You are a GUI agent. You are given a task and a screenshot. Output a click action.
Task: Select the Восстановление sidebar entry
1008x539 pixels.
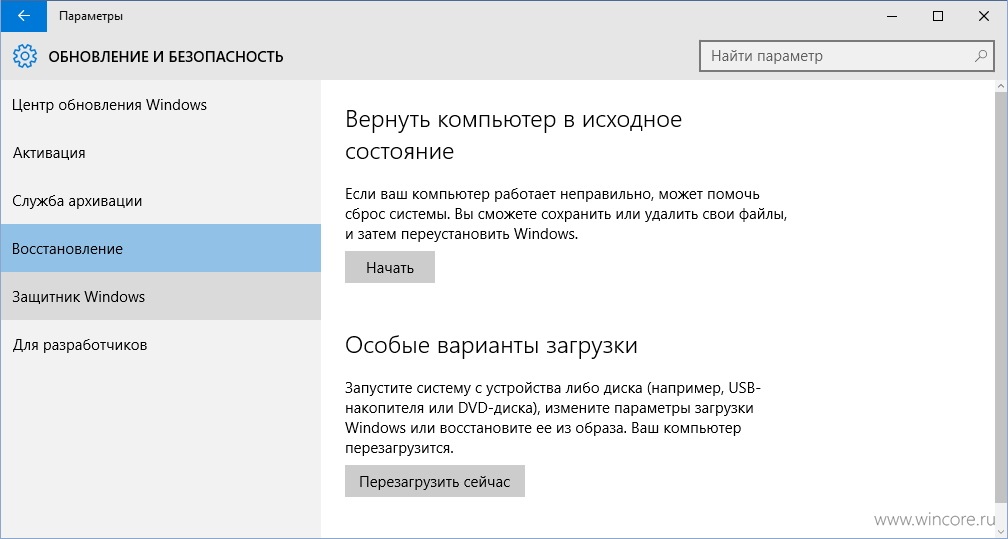pos(160,248)
